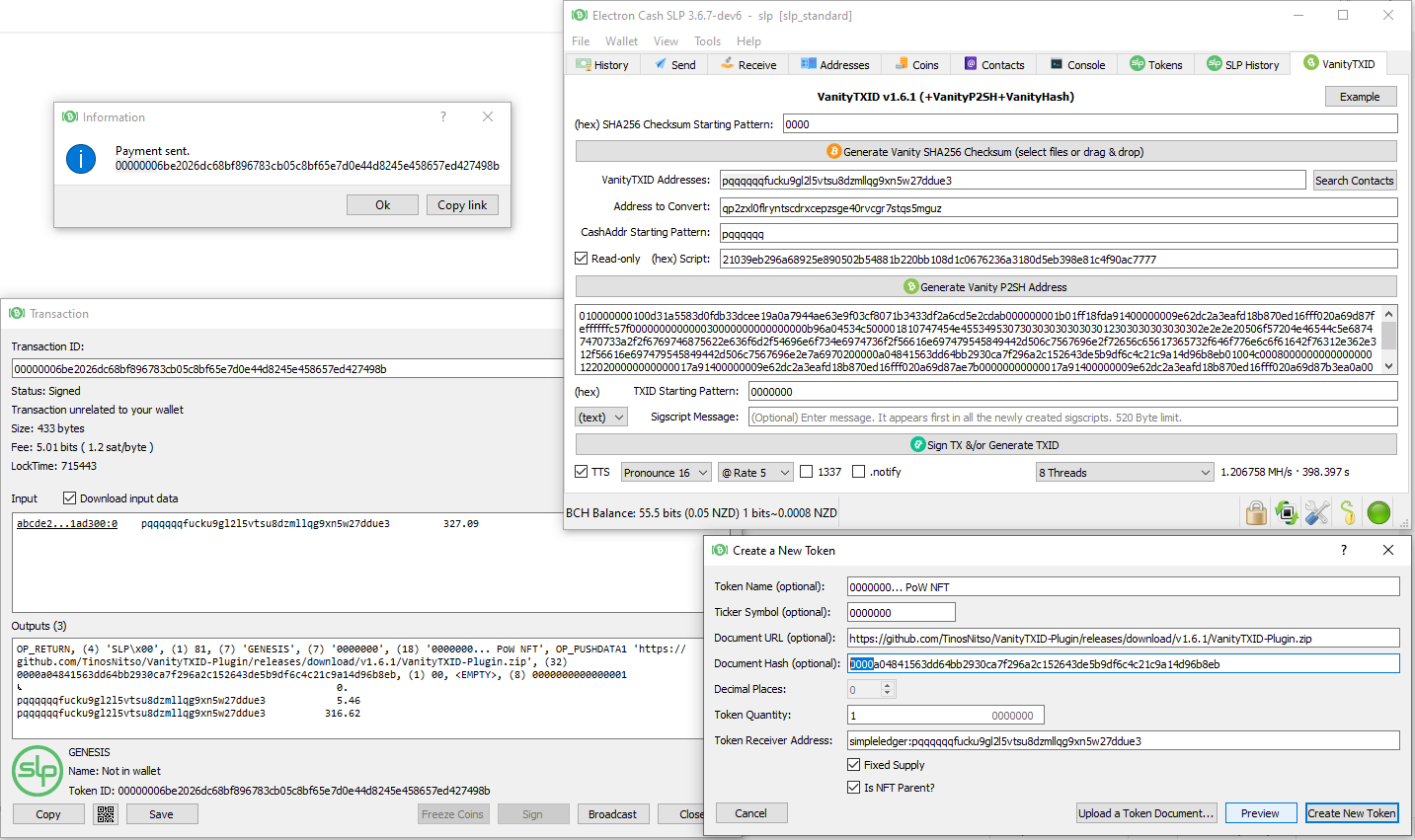The width and height of the screenshot is (1415, 840).
Task: Show QR code in Transaction window
Action: pyautogui.click(x=107, y=814)
